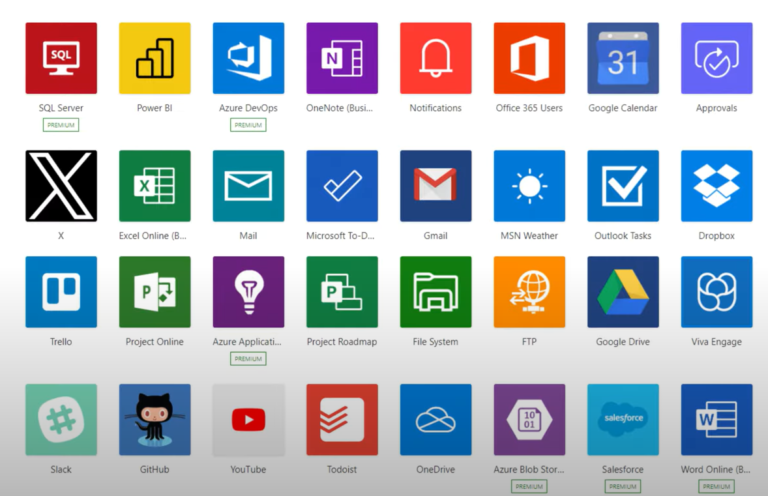The height and width of the screenshot is (496, 768).
Task: Click the Premium badge under SQL Server
Action: click(x=61, y=125)
